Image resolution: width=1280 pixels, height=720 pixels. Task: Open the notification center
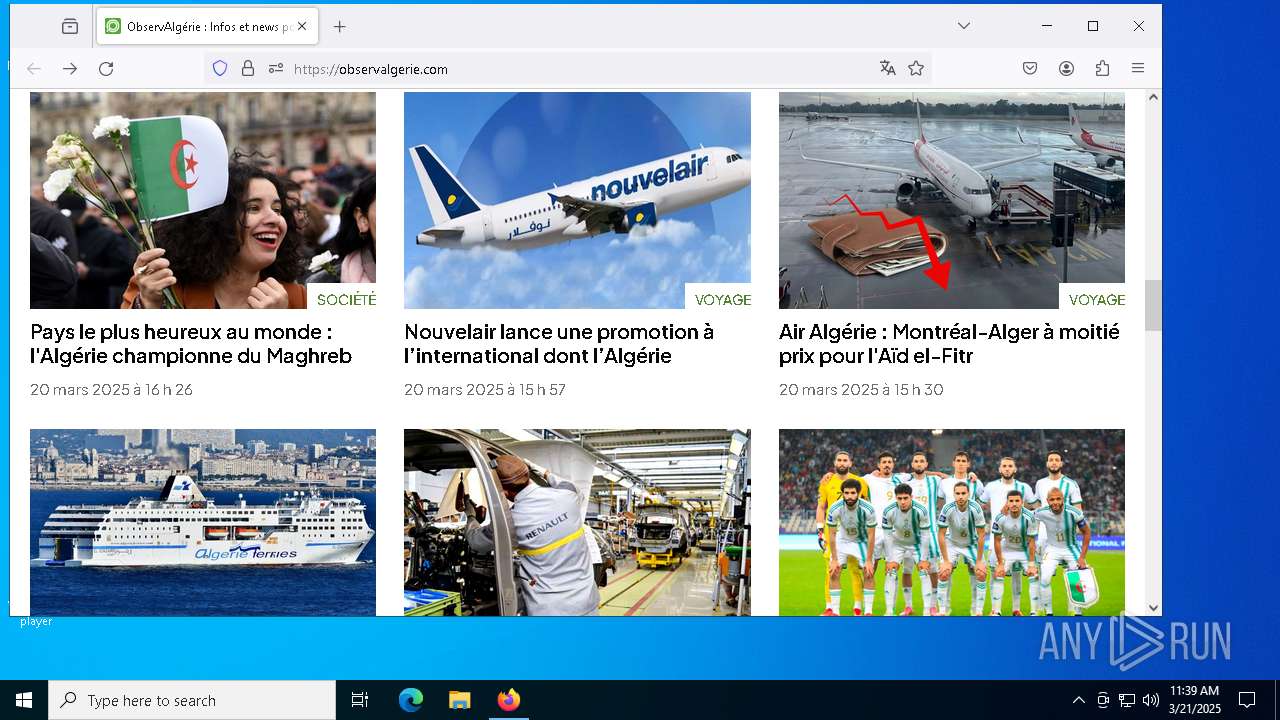coord(1247,700)
